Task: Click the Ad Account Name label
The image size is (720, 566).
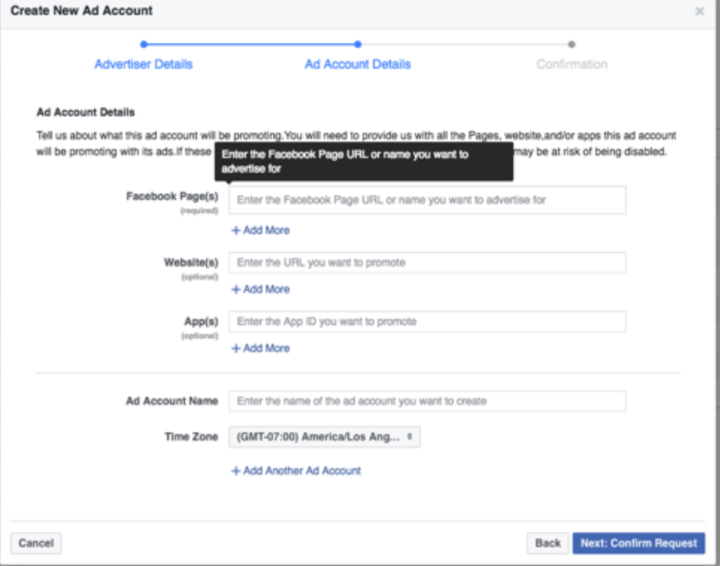Action: (x=172, y=401)
